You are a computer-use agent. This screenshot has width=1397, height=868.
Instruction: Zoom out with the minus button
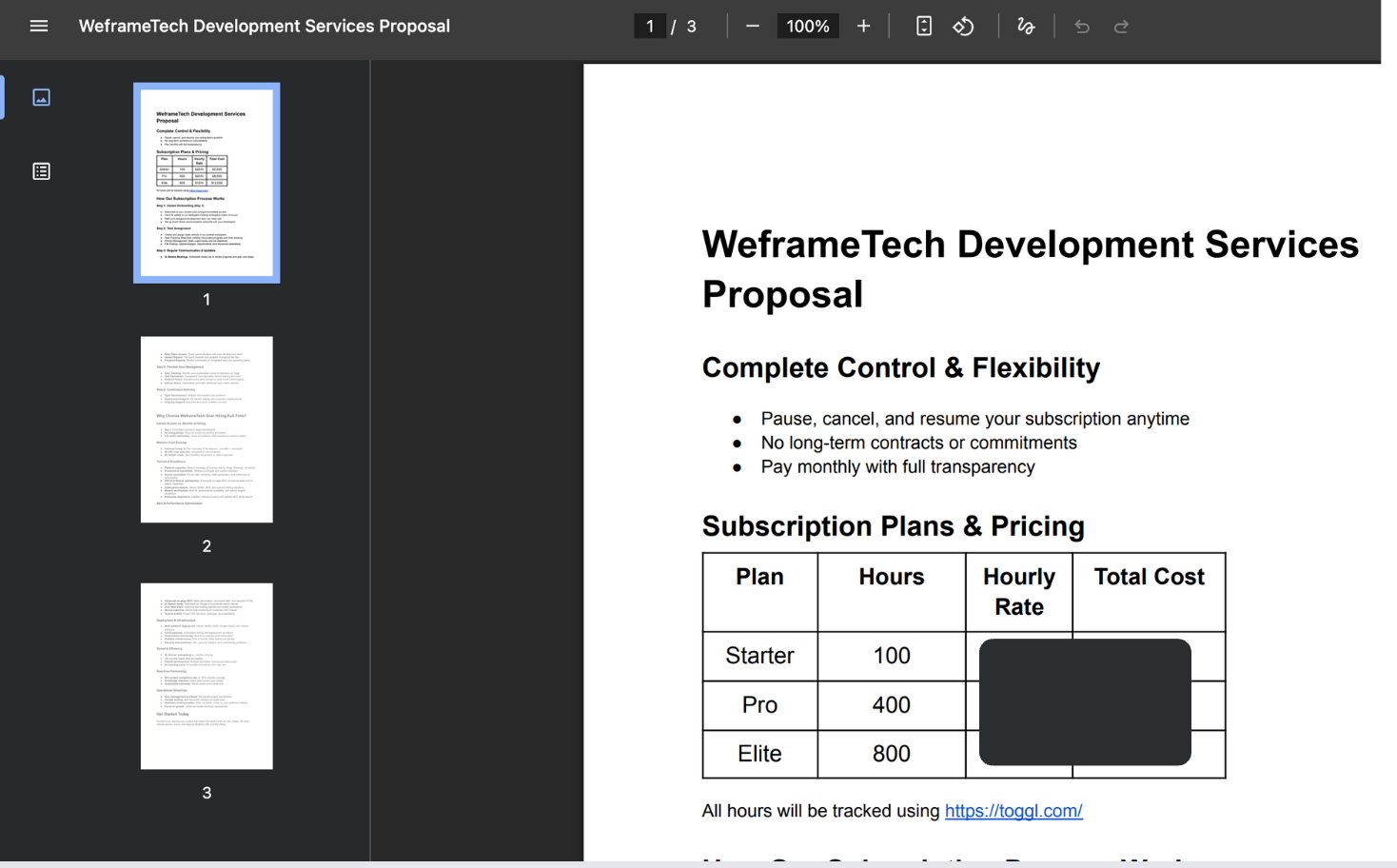pyautogui.click(x=753, y=26)
